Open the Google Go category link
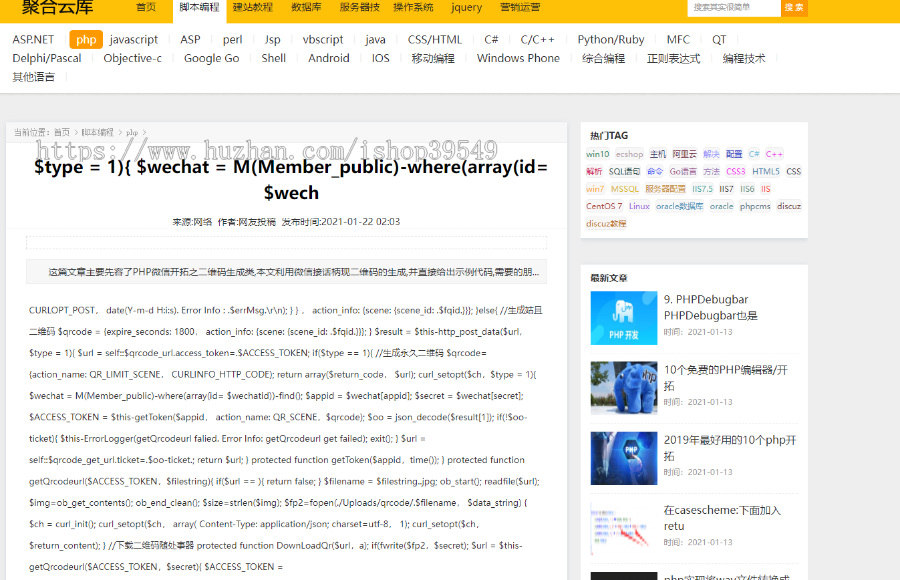The width and height of the screenshot is (900, 580). [211, 58]
